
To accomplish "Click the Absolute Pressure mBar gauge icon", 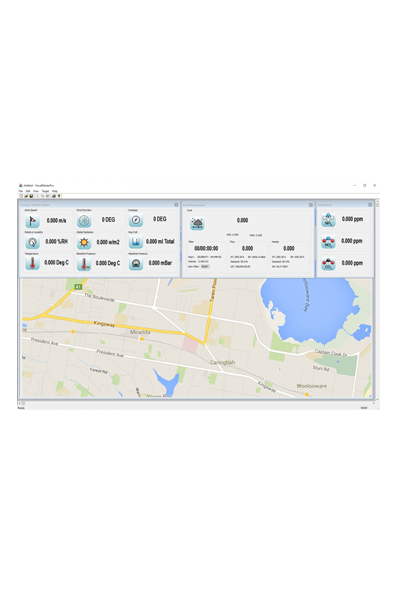I will point(136,264).
